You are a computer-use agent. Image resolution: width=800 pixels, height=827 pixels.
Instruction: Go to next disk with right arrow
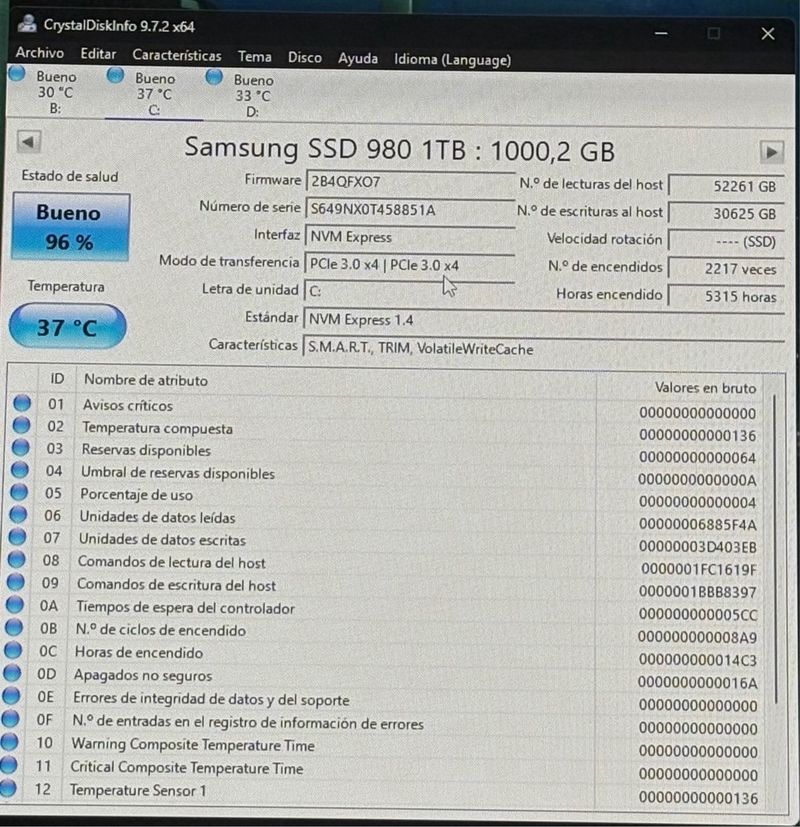772,153
